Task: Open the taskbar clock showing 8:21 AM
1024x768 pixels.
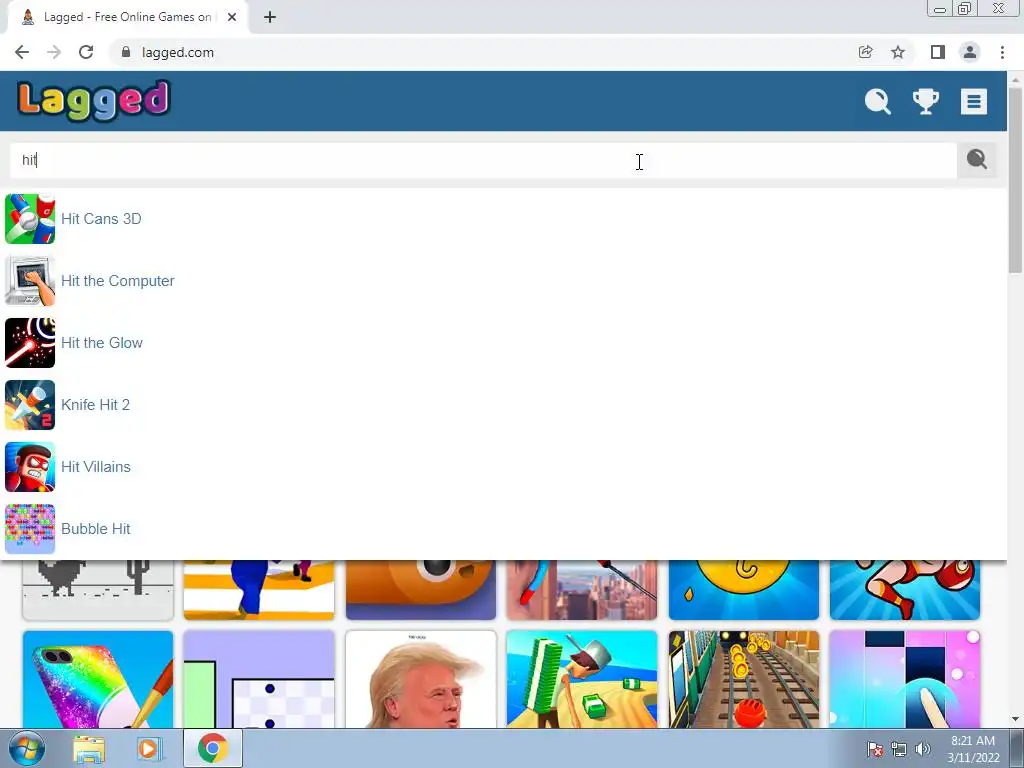Action: point(973,749)
